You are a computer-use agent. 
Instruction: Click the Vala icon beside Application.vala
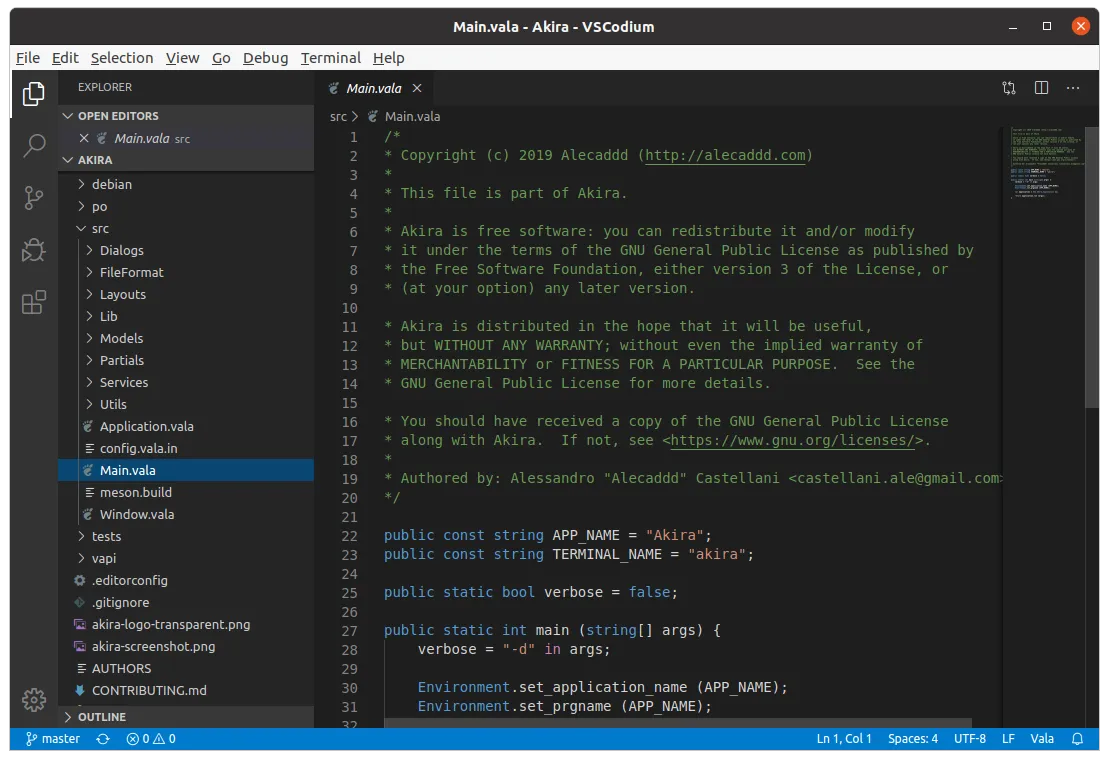click(88, 426)
